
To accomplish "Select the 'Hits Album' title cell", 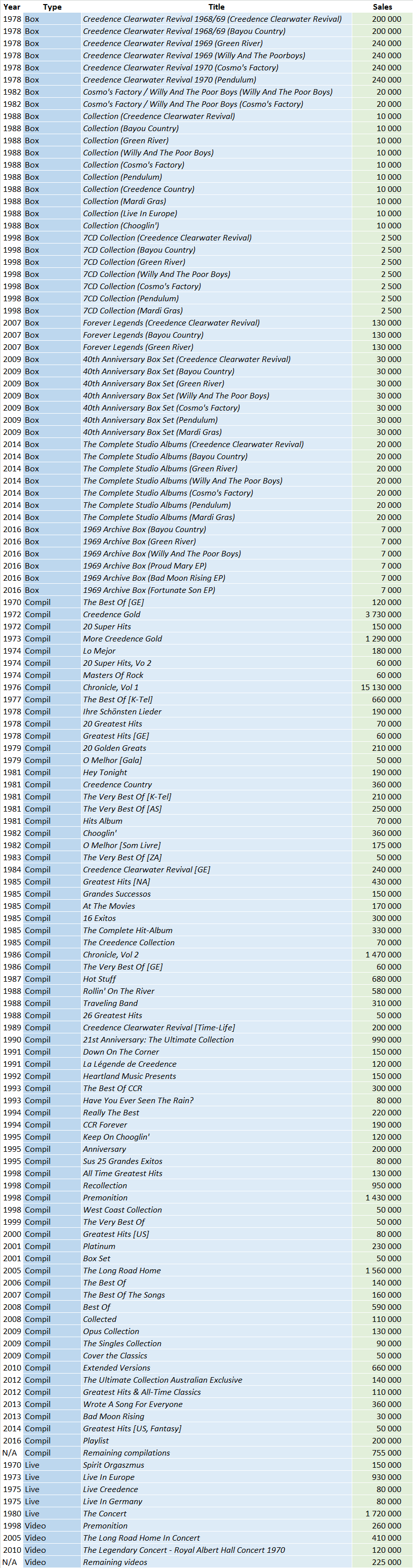I will point(103,821).
